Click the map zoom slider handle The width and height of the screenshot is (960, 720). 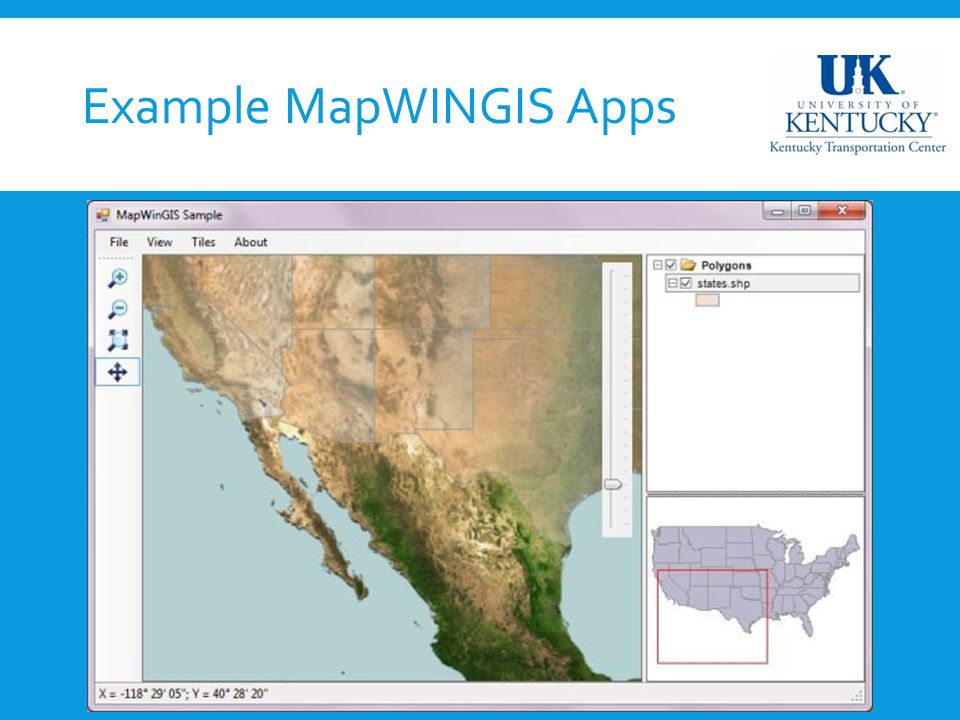(x=613, y=484)
